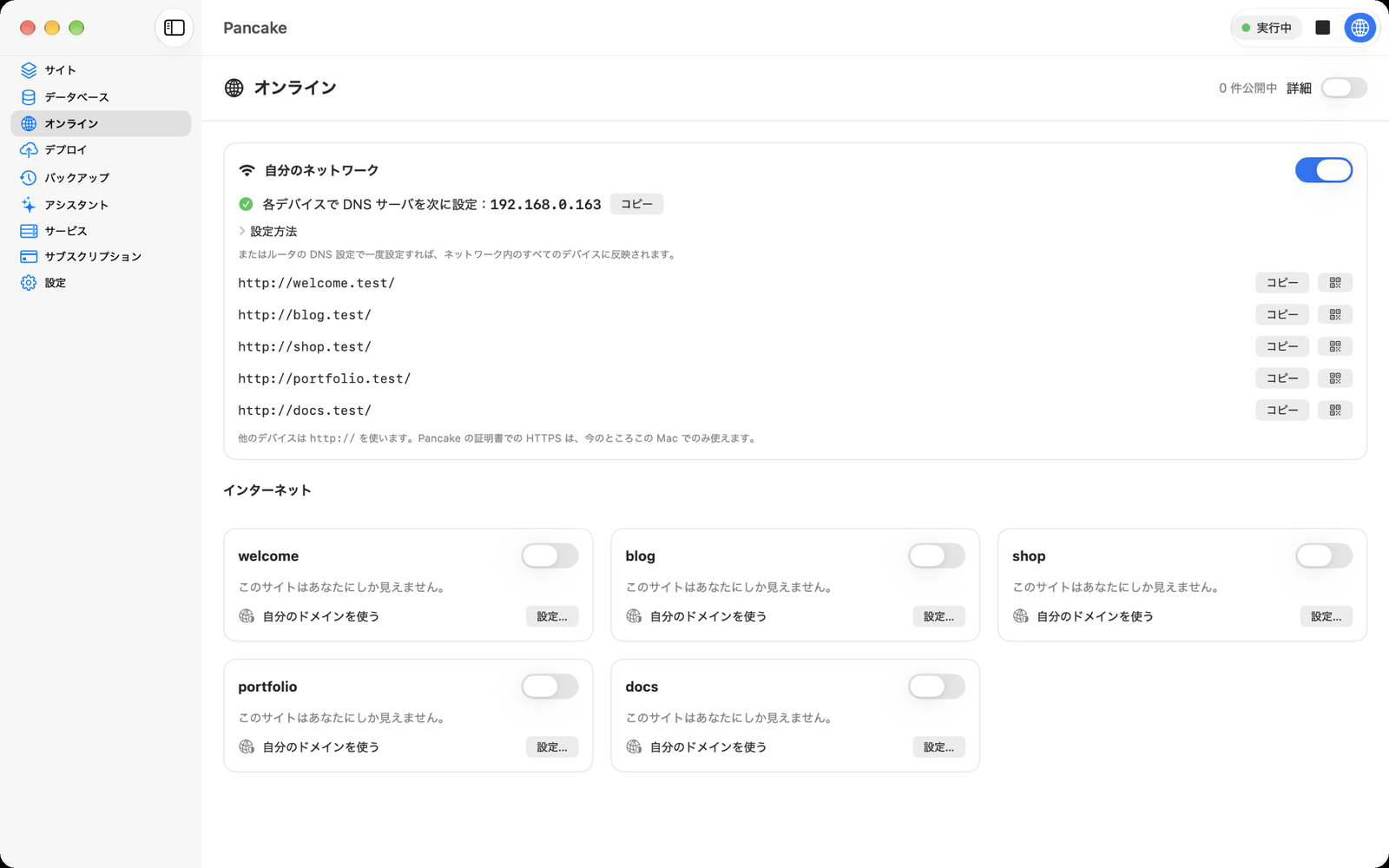Show QR code for http://welcome.test/
The image size is (1389, 868).
tap(1335, 283)
